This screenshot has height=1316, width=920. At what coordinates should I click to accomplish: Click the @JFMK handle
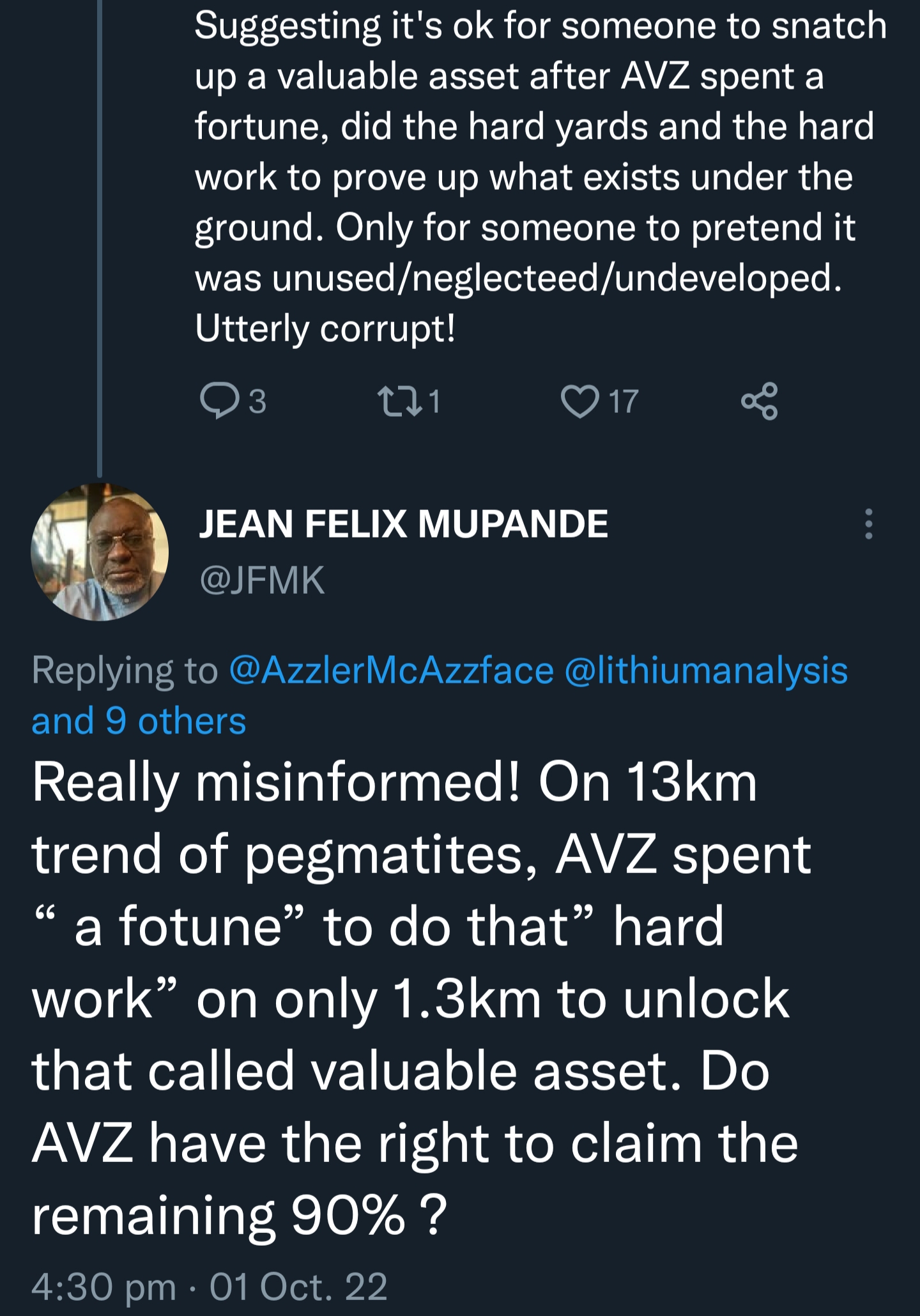click(x=262, y=580)
